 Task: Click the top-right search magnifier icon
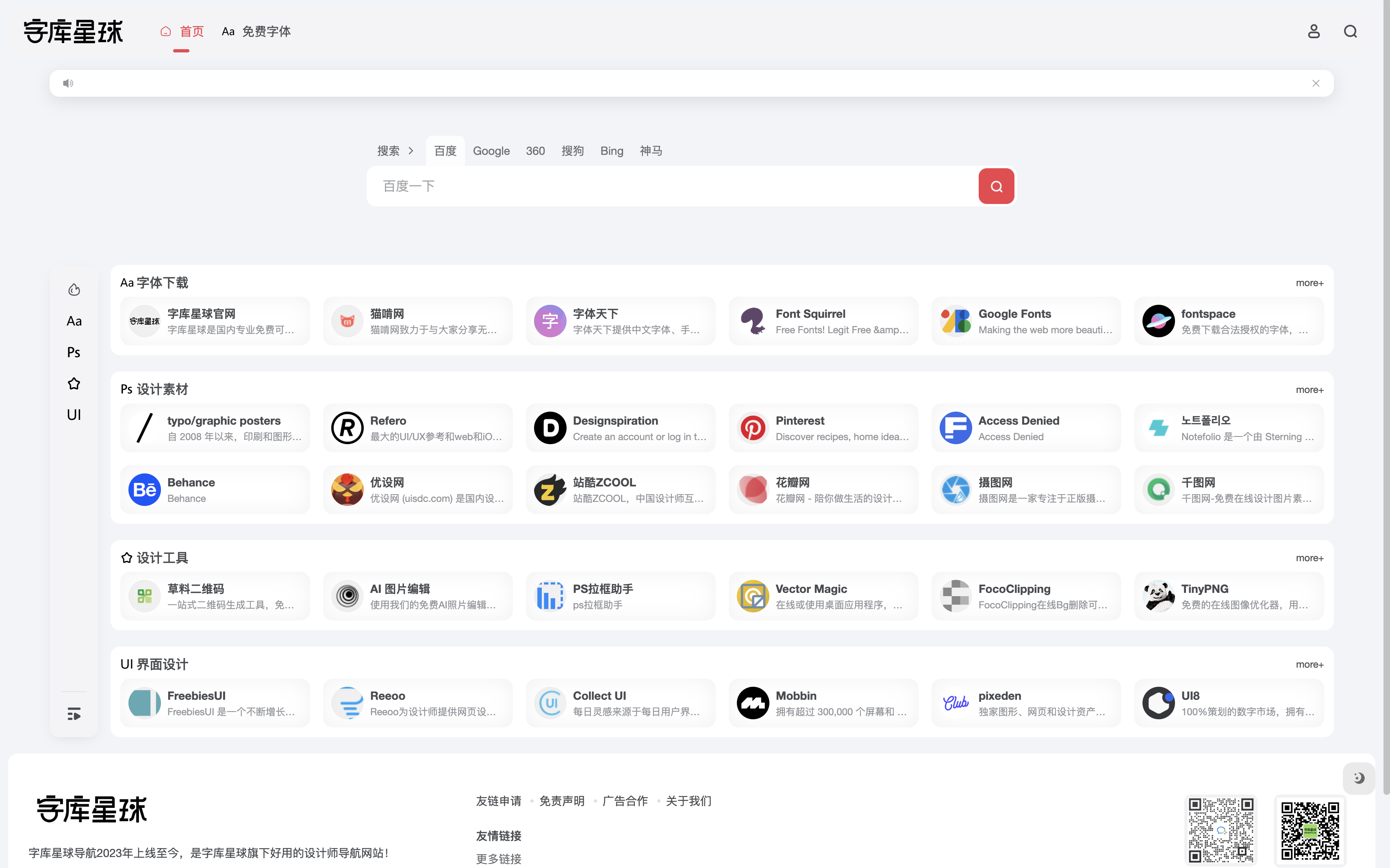tap(1350, 32)
